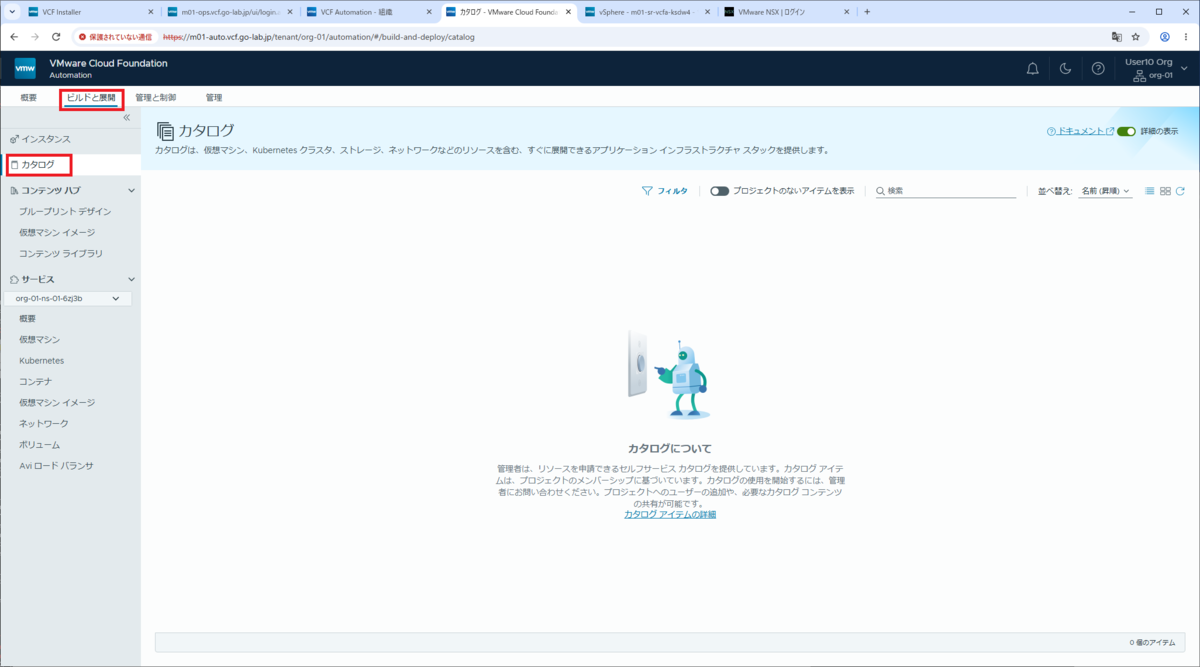1200x667 pixels.
Task: Switch to grid card view icon
Action: tap(1165, 191)
